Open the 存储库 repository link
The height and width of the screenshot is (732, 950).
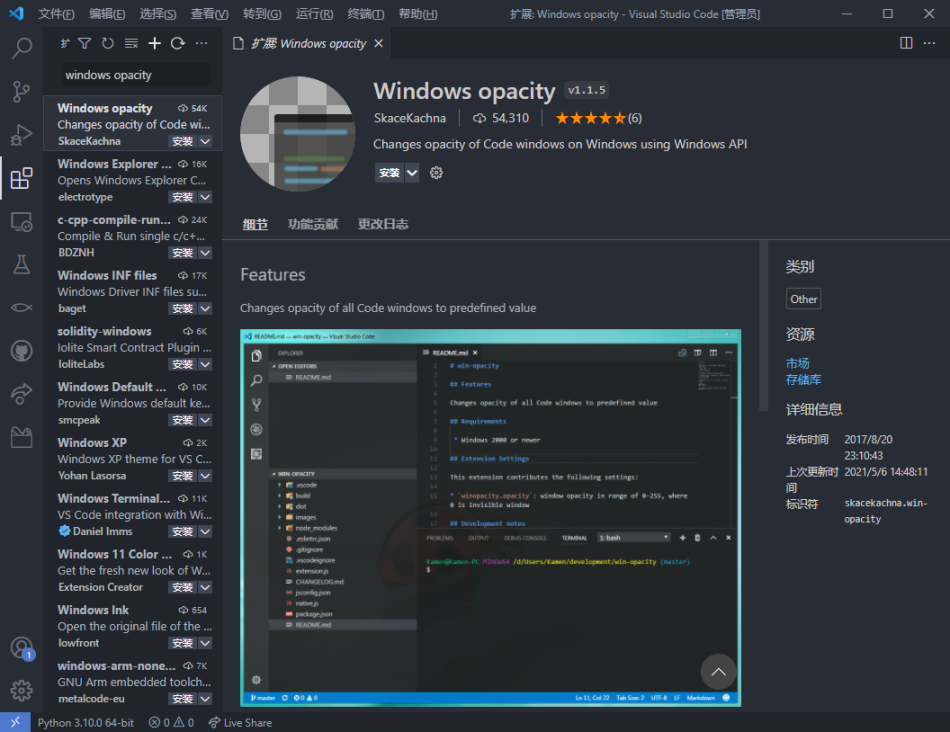pyautogui.click(x=803, y=380)
